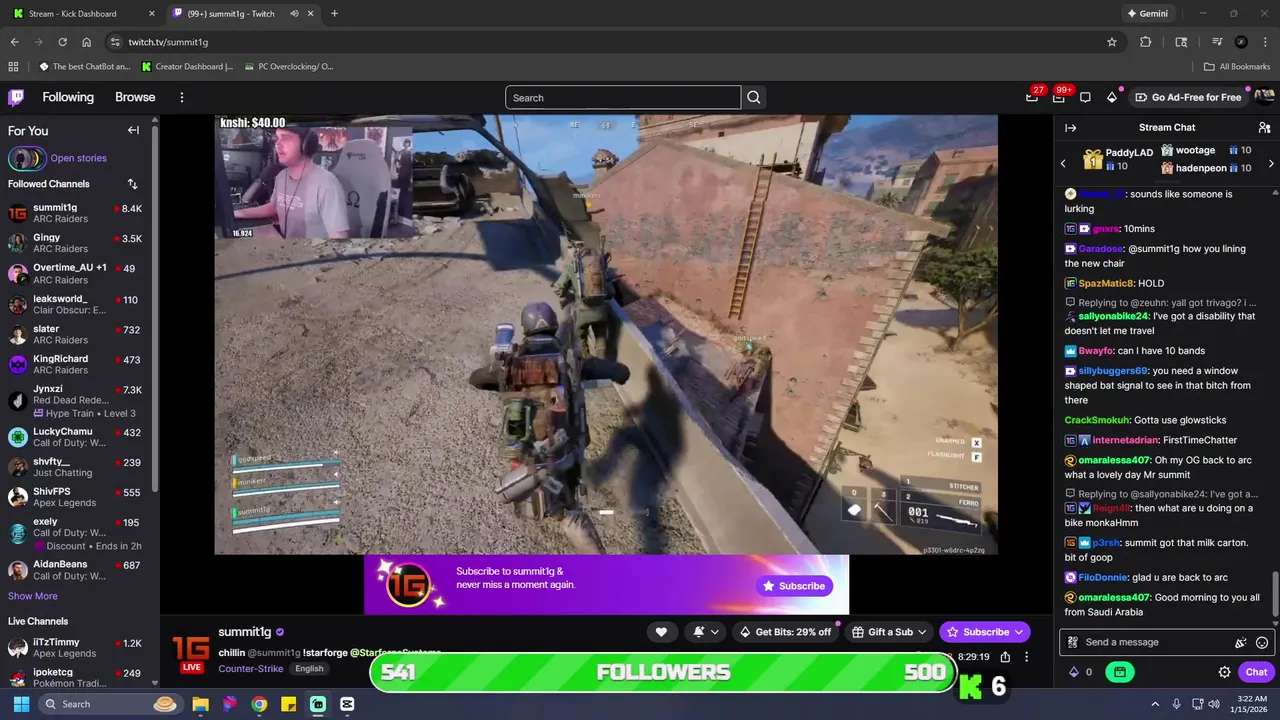This screenshot has height=720, width=1280.
Task: Click Subscribe in the summit1g banner
Action: 795,586
